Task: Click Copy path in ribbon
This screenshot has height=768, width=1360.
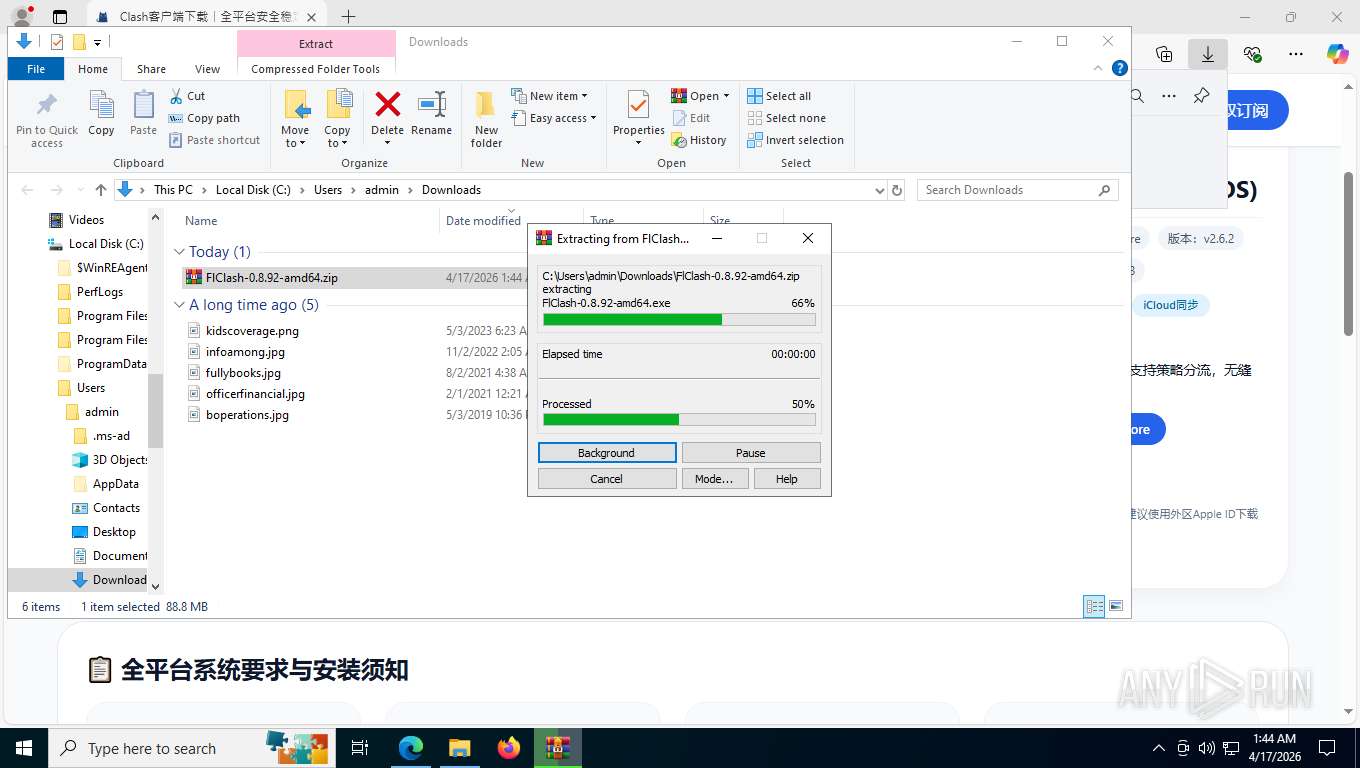Action: click(204, 118)
